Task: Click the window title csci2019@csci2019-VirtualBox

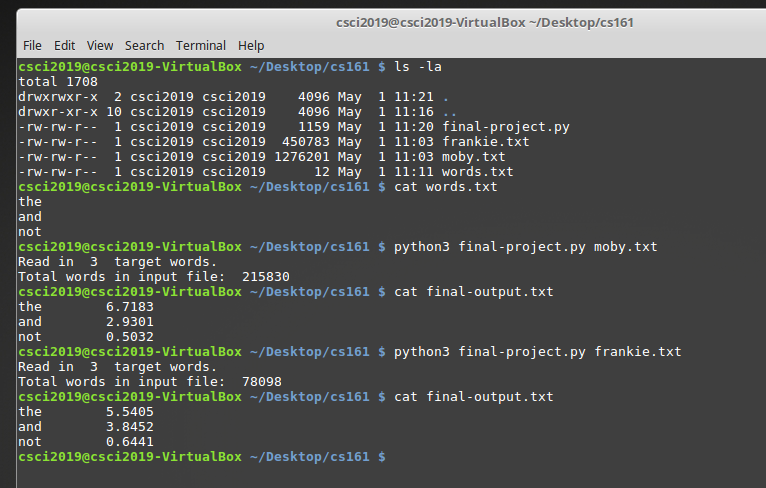Action: (485, 22)
